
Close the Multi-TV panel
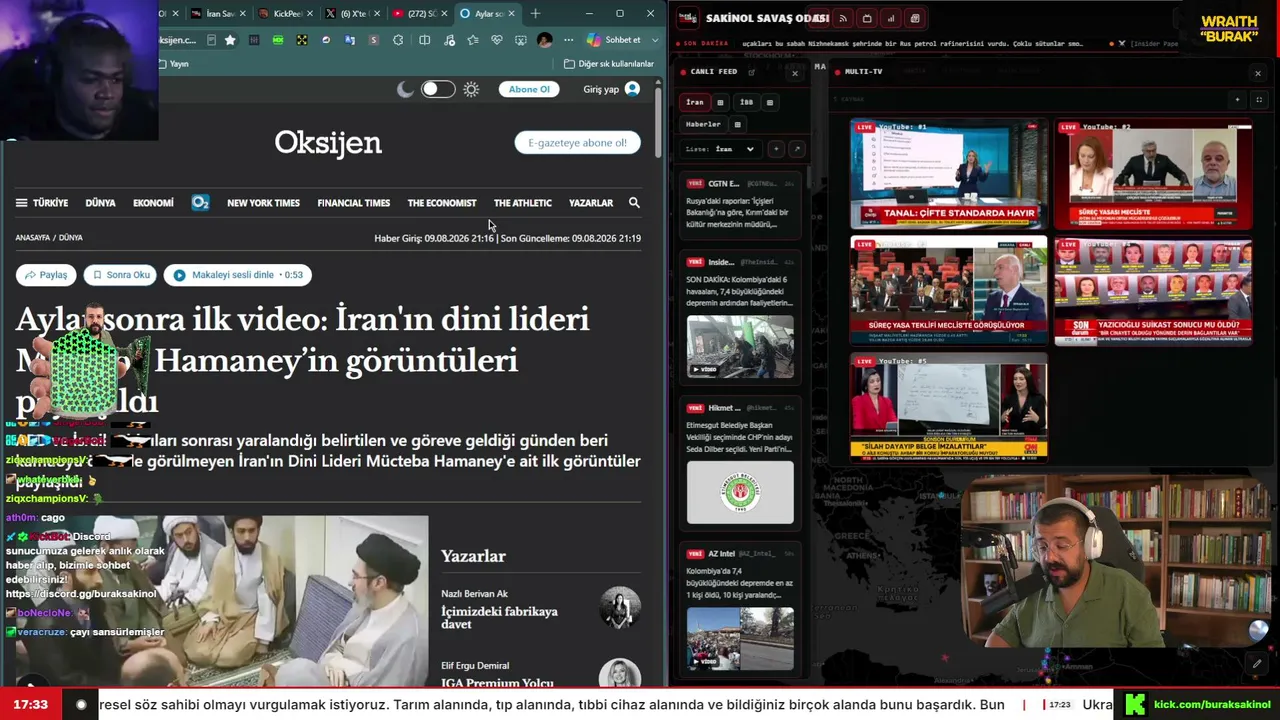[x=1258, y=73]
